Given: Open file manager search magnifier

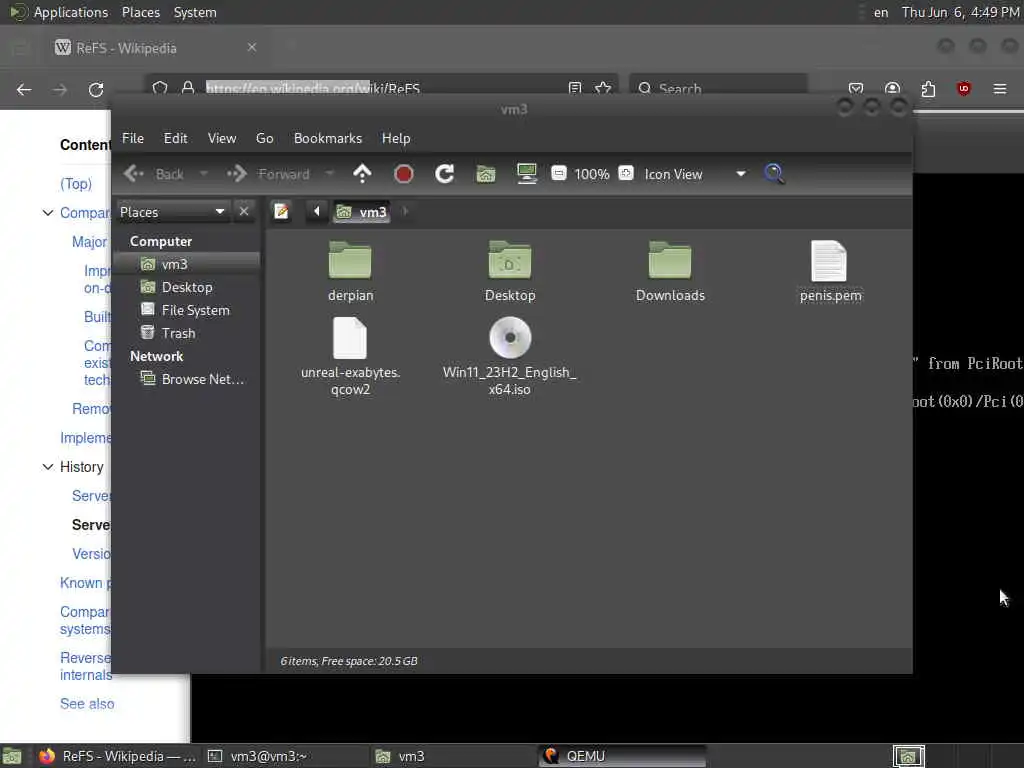Looking at the screenshot, I should coord(774,174).
